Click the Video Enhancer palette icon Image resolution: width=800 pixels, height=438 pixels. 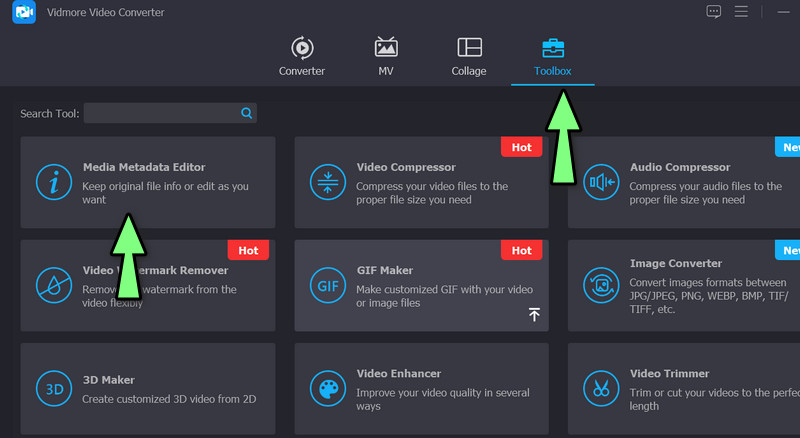pyautogui.click(x=326, y=388)
